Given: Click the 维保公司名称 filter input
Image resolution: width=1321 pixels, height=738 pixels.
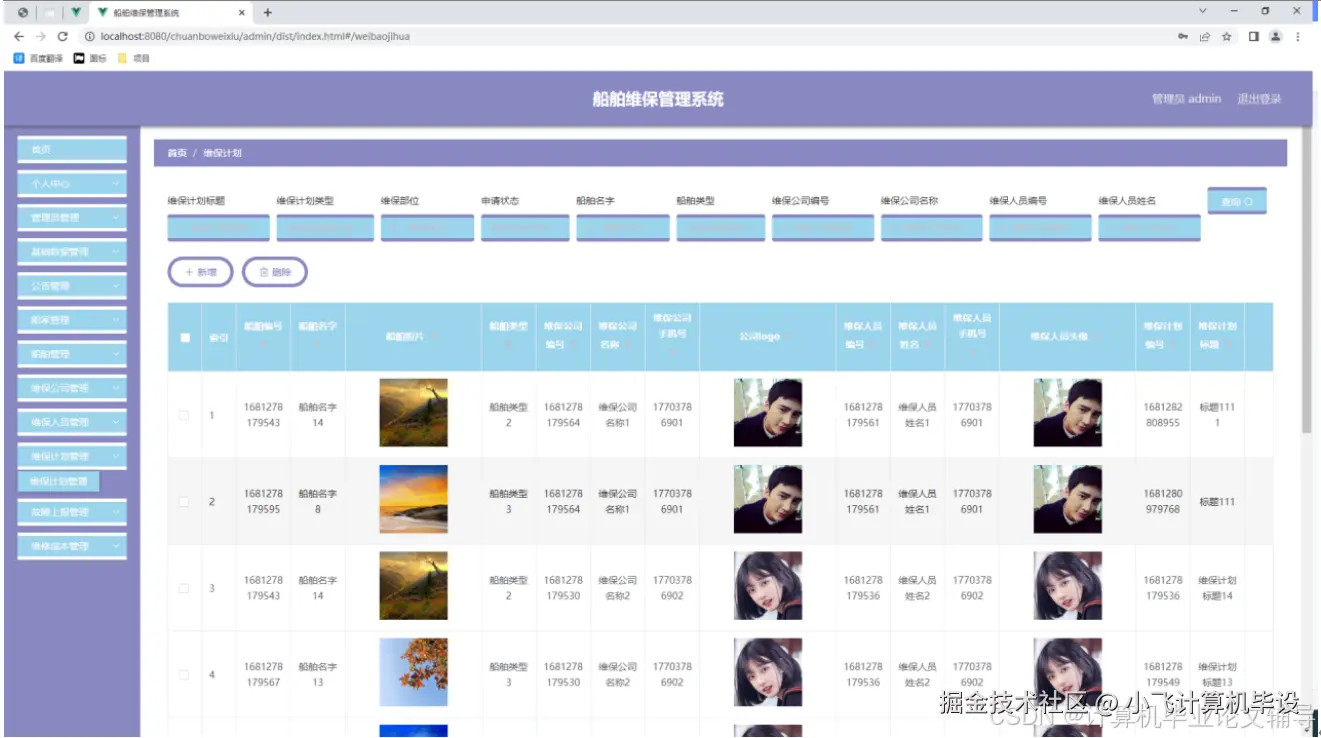Looking at the screenshot, I should 932,227.
